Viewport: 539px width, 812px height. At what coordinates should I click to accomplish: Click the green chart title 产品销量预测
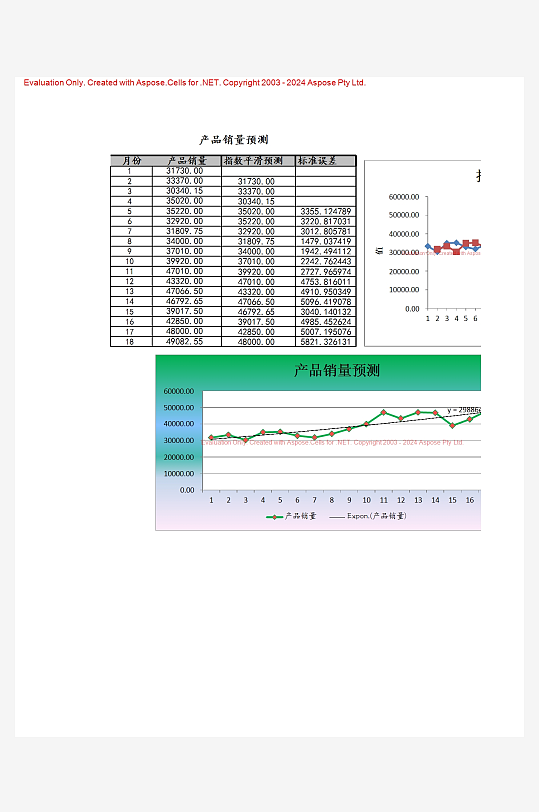click(x=337, y=370)
